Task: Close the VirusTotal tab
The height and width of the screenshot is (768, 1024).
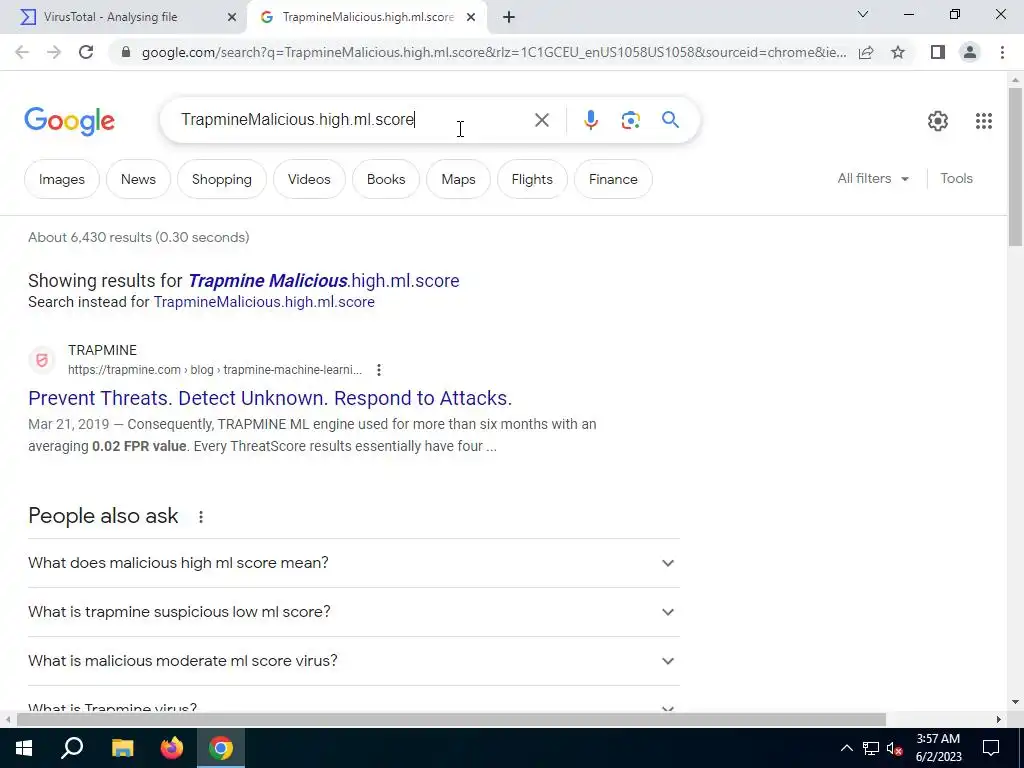Action: (232, 18)
